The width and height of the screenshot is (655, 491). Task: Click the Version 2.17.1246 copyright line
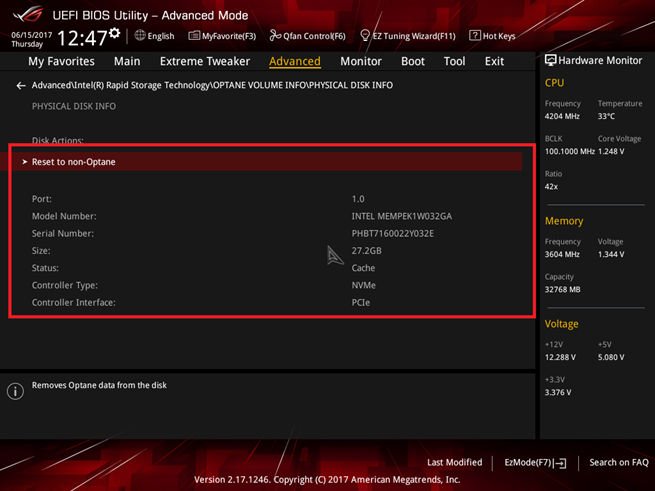tap(327, 479)
